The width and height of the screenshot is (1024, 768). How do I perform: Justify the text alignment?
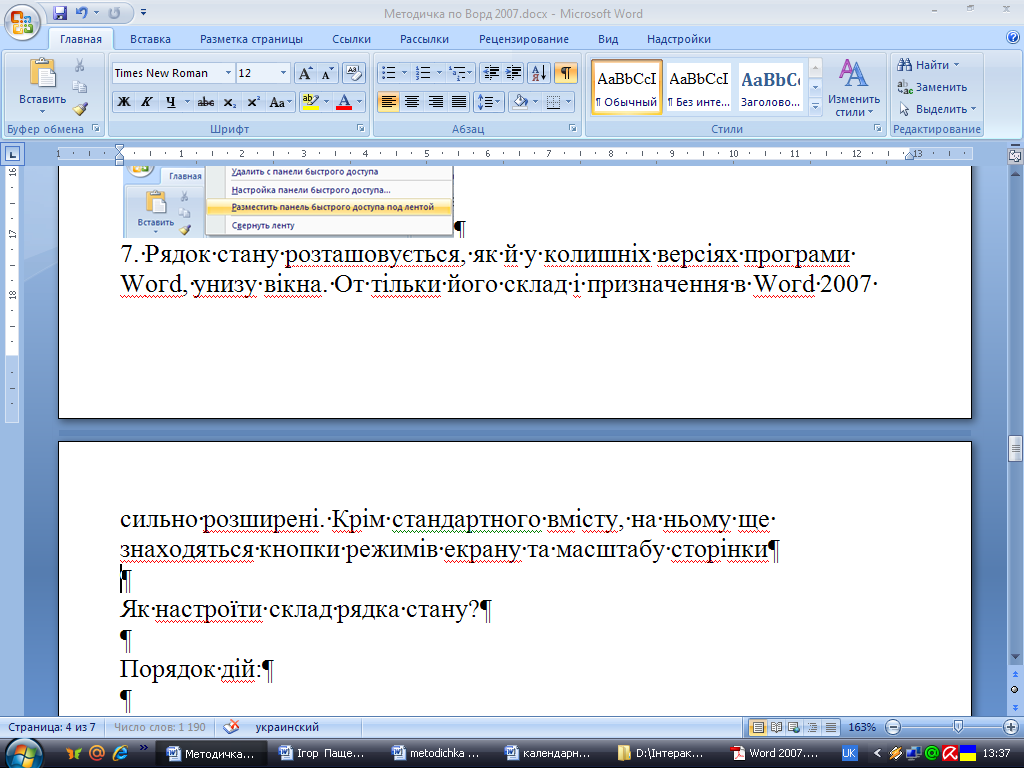pyautogui.click(x=459, y=102)
